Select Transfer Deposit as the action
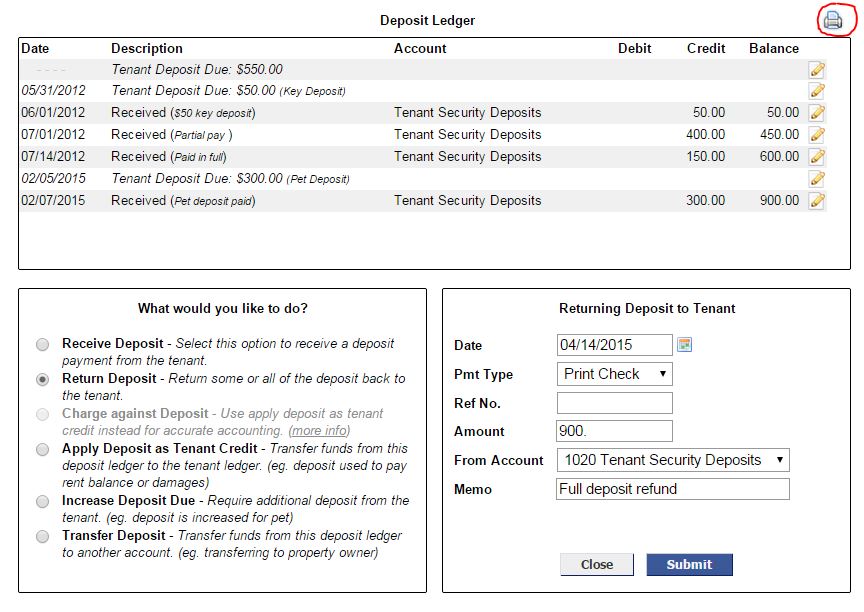 (x=42, y=535)
